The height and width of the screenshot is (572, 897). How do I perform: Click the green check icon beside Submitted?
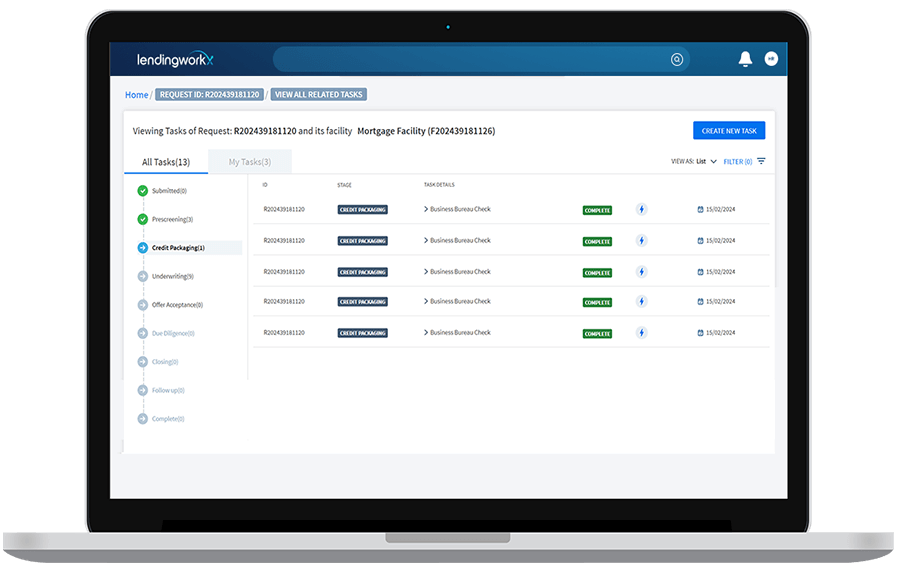coord(143,190)
